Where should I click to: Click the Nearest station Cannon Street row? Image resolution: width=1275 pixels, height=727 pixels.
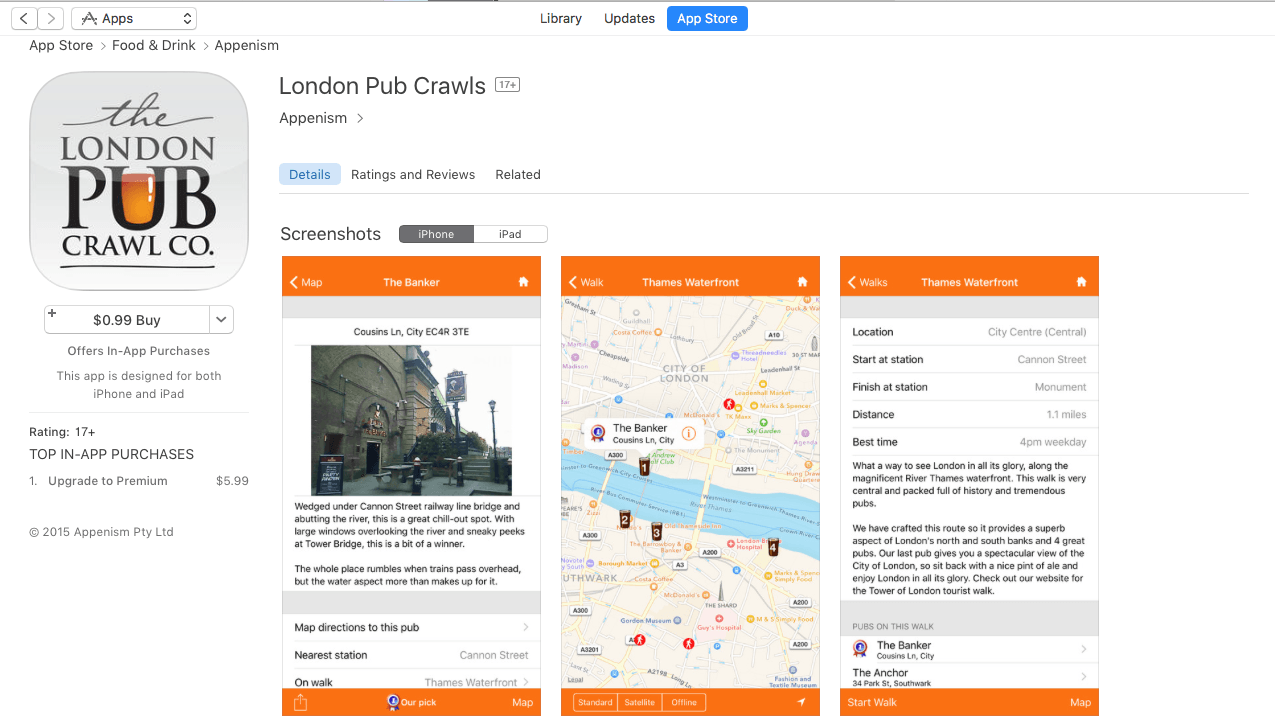click(411, 655)
